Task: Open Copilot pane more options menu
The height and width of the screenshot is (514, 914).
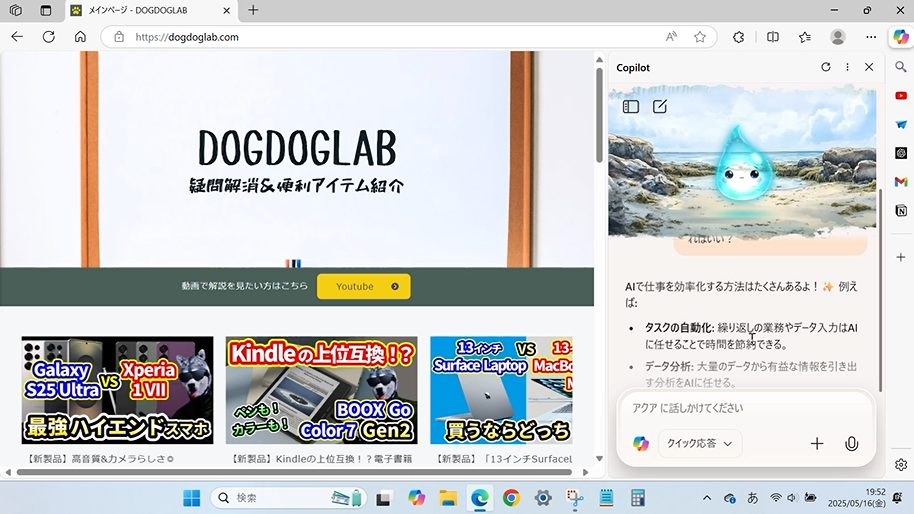Action: point(847,67)
